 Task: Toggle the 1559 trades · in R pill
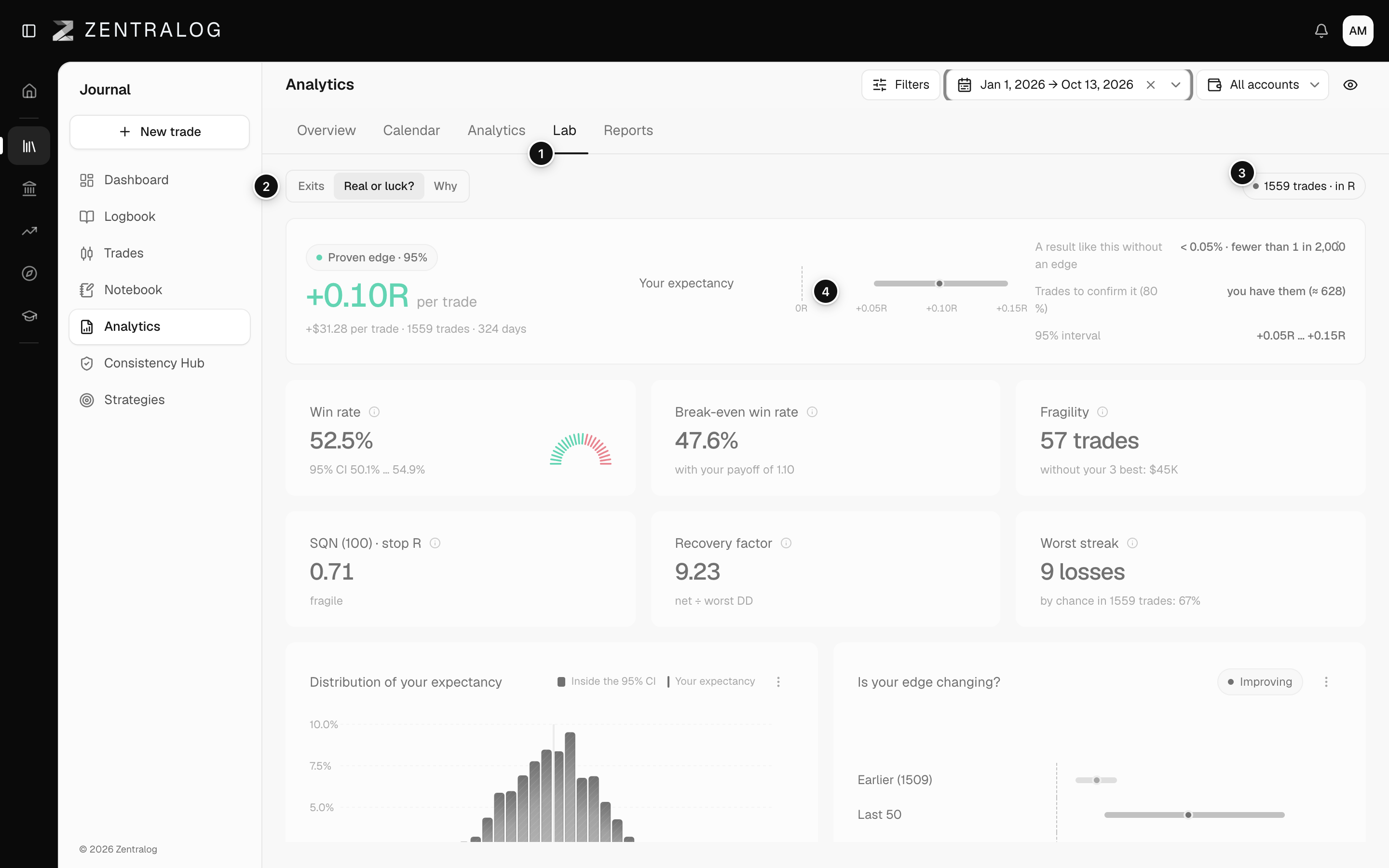pyautogui.click(x=1304, y=186)
